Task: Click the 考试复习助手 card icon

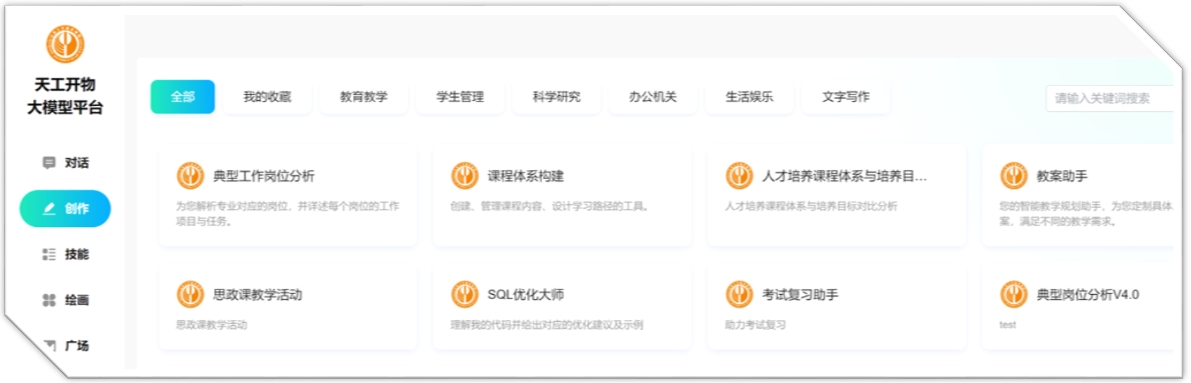Action: 739,294
